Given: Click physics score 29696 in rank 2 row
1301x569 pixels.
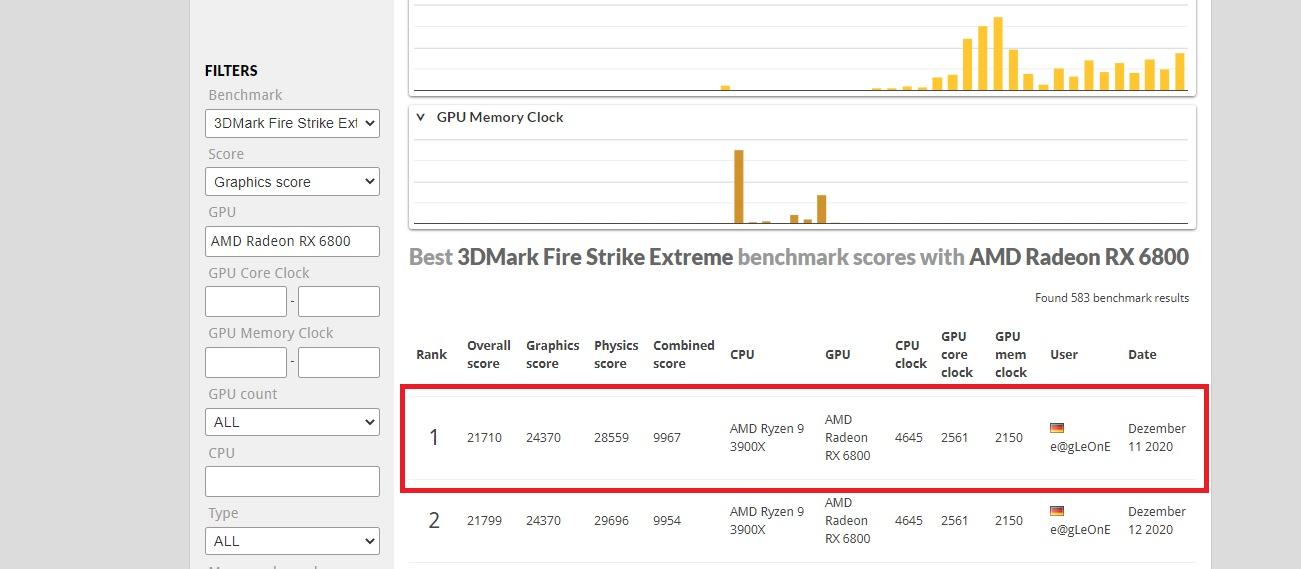Looking at the screenshot, I should click(x=611, y=520).
